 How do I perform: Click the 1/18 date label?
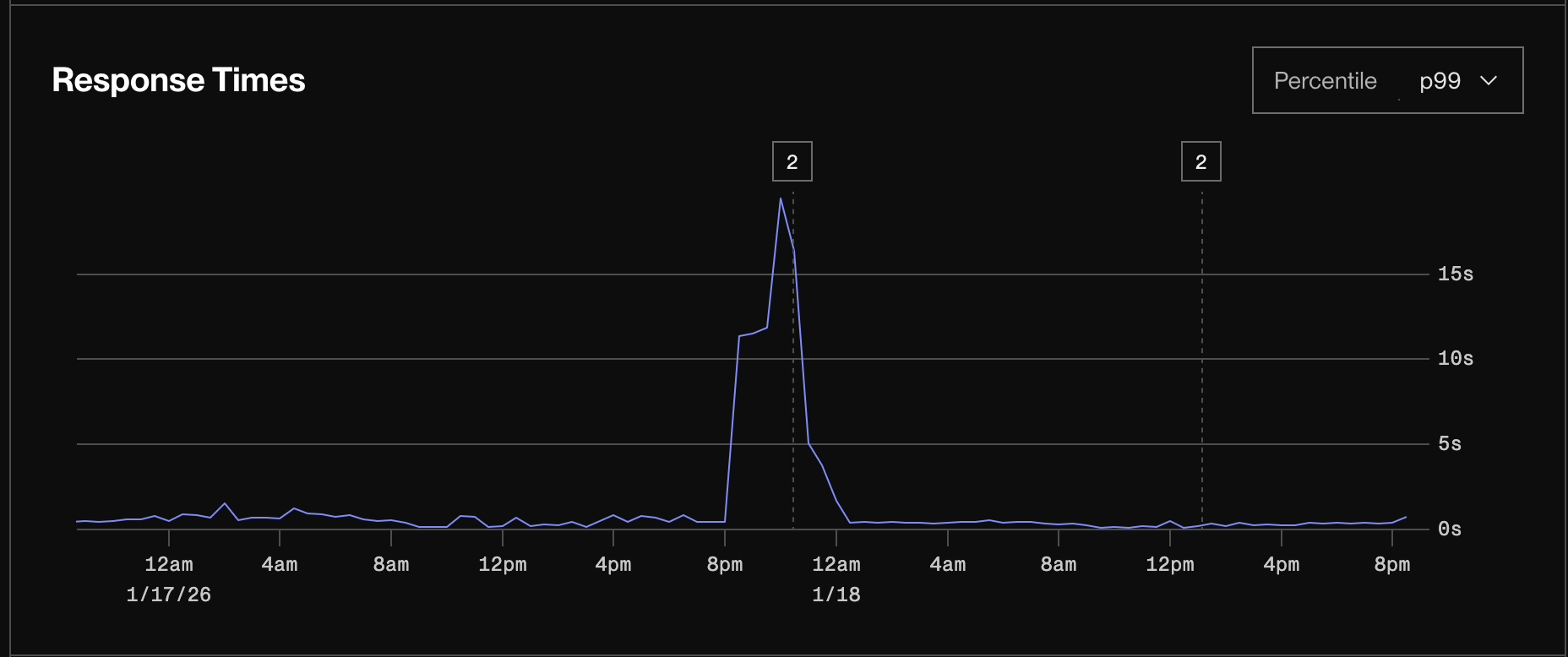tap(836, 595)
